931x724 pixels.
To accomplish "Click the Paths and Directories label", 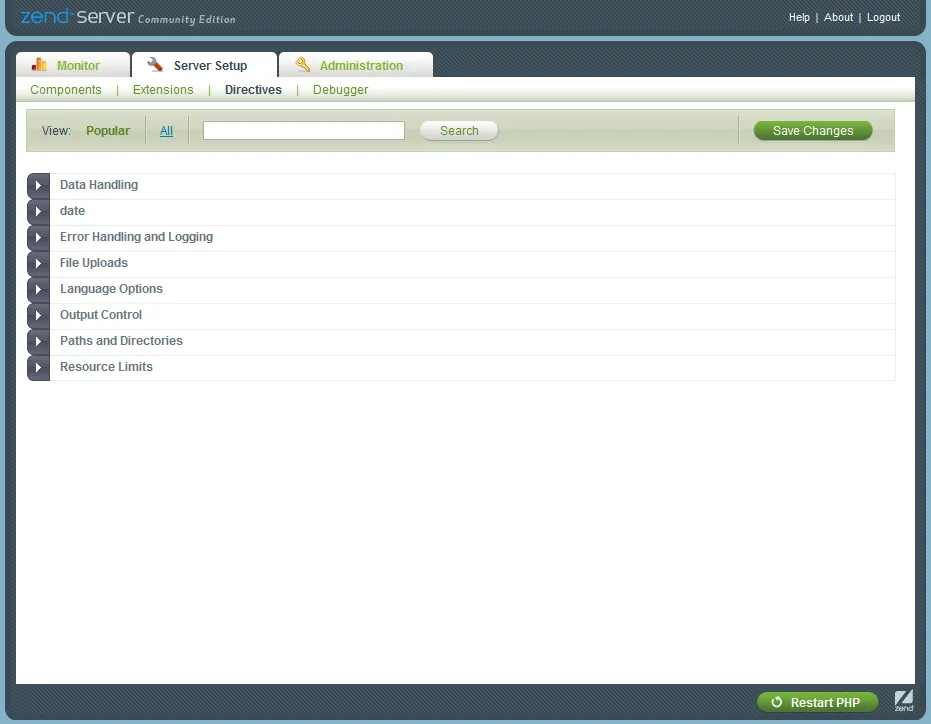I will tap(121, 341).
